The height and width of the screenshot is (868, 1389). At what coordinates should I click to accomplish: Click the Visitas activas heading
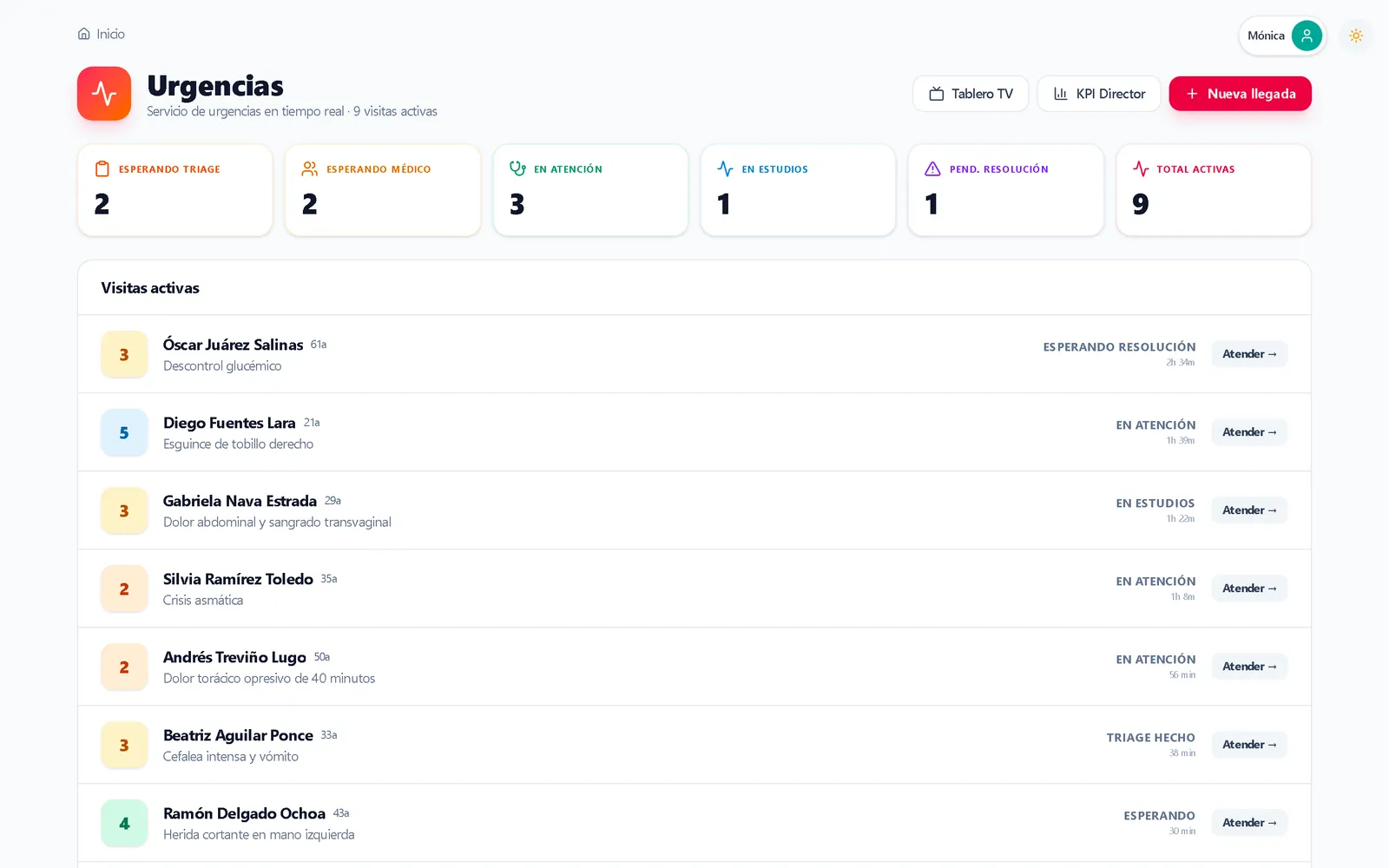click(x=150, y=288)
